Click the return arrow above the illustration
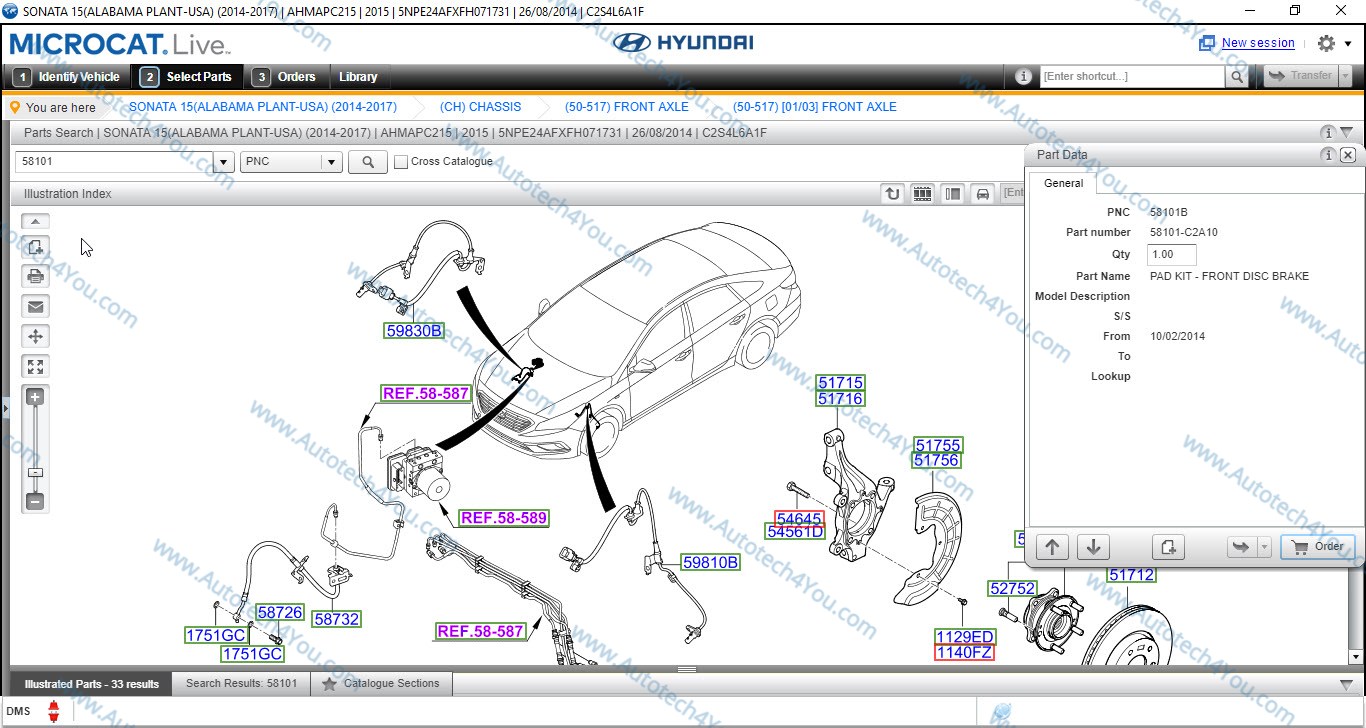This screenshot has height=728, width=1366. [x=891, y=193]
